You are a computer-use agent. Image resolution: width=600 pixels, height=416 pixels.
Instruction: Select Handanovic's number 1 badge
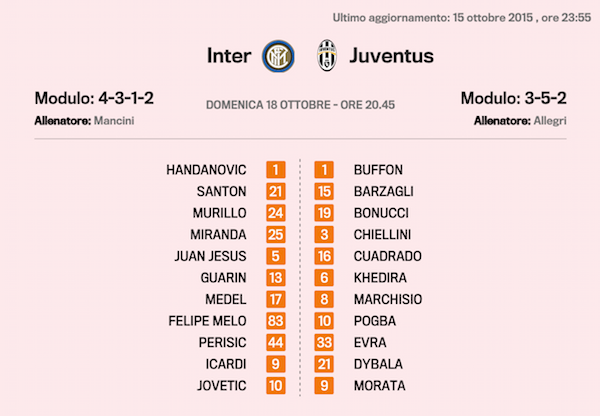(x=275, y=170)
